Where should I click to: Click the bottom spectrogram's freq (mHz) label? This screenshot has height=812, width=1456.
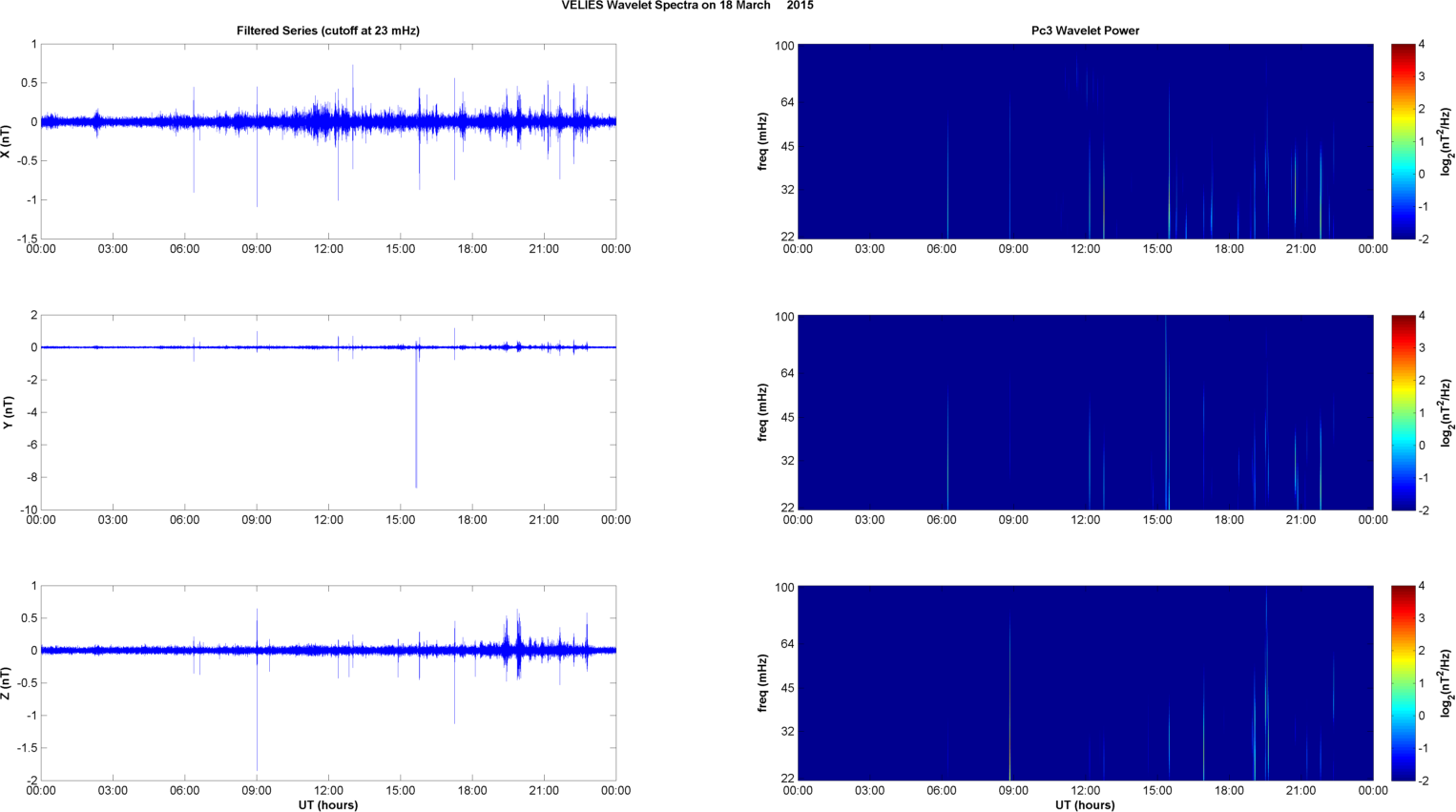[x=762, y=683]
